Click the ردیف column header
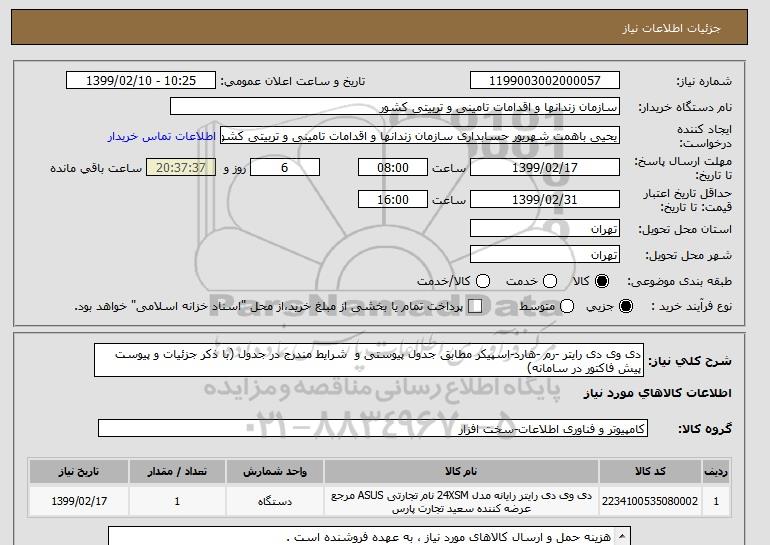 tap(716, 471)
